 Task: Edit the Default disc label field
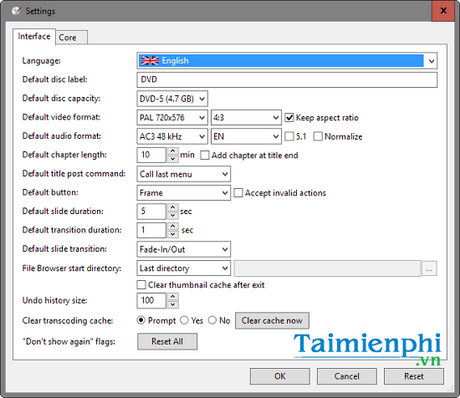287,80
